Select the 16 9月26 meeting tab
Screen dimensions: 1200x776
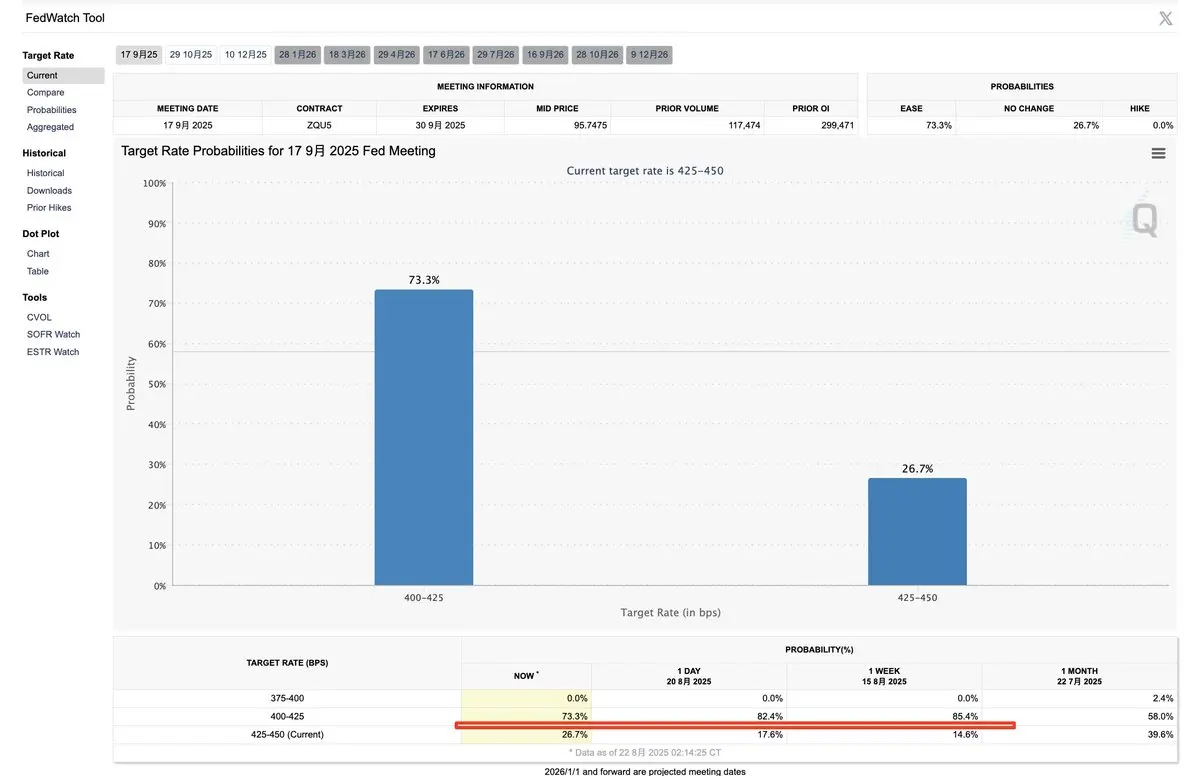[x=545, y=55]
